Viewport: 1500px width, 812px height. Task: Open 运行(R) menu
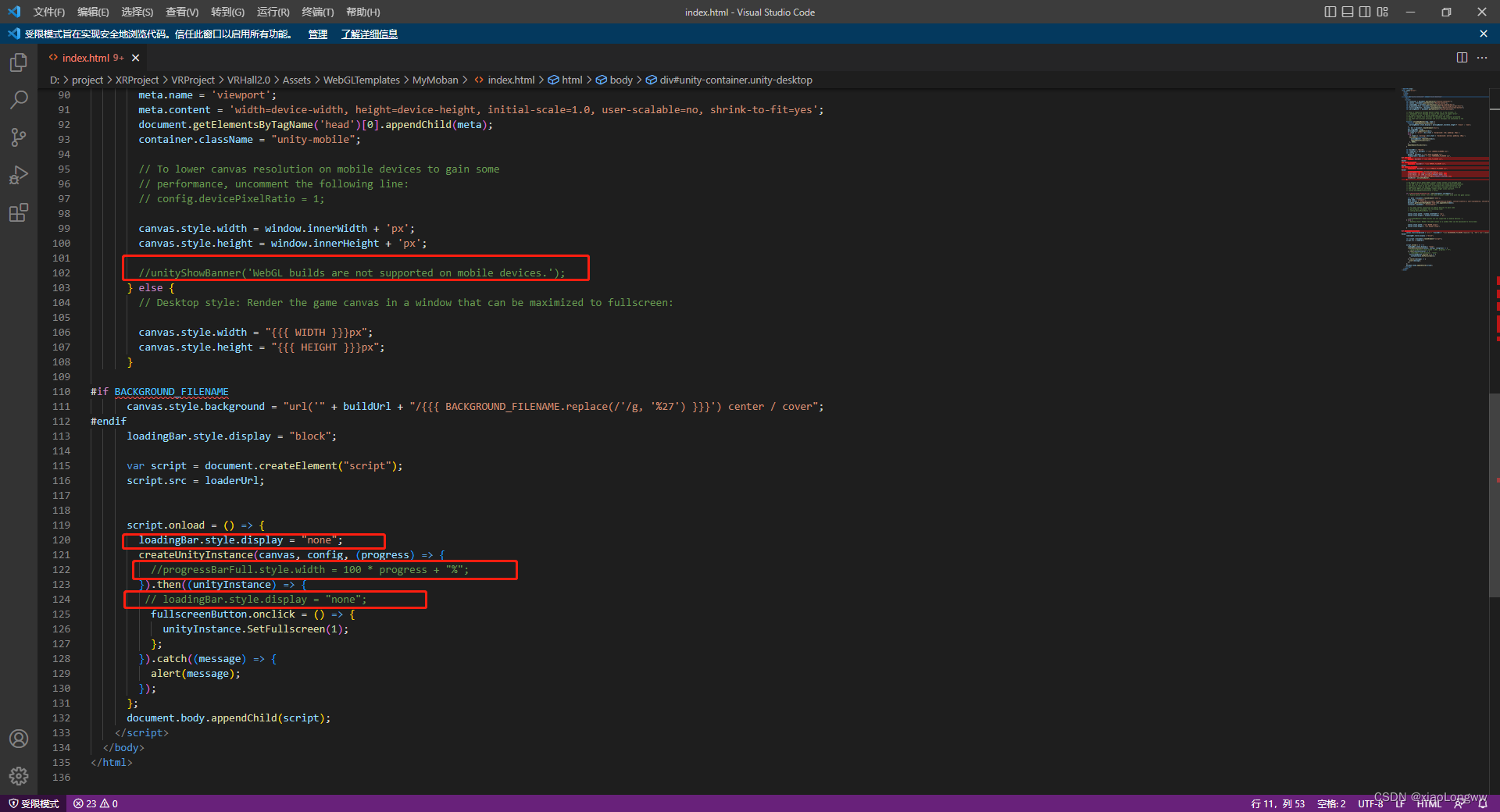[273, 12]
